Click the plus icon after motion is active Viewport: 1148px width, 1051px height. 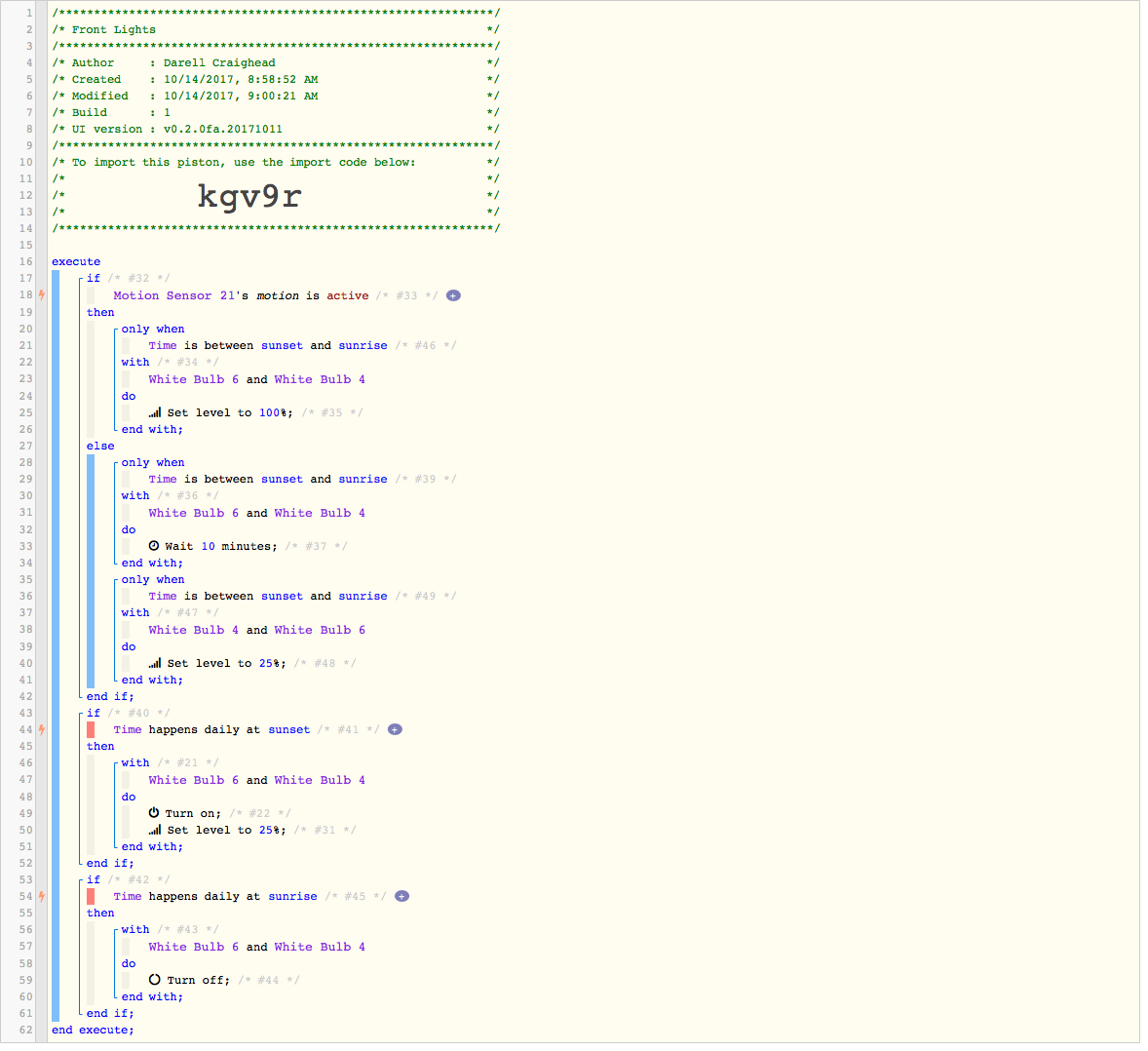(x=453, y=295)
